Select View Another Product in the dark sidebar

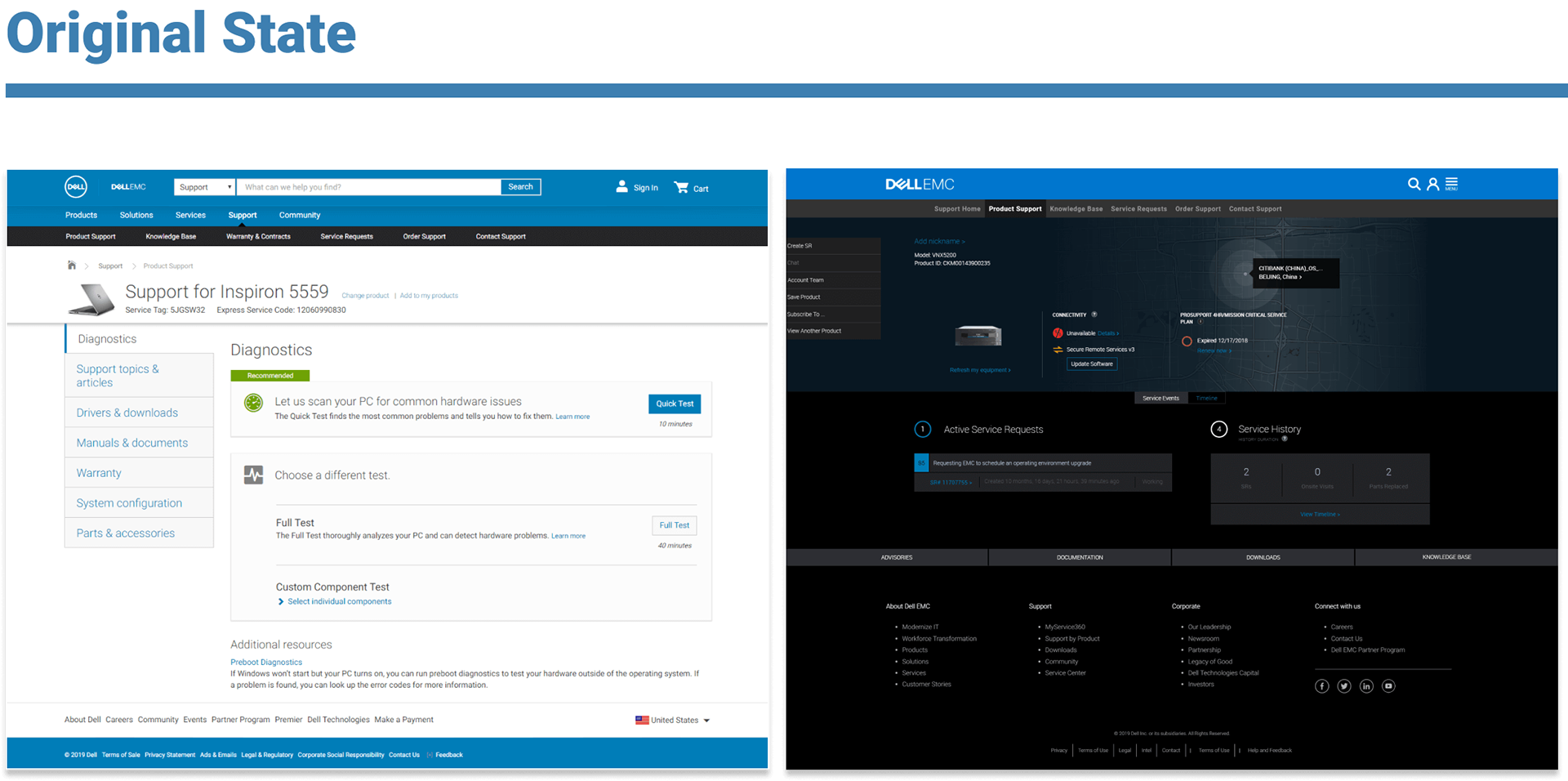click(x=833, y=331)
